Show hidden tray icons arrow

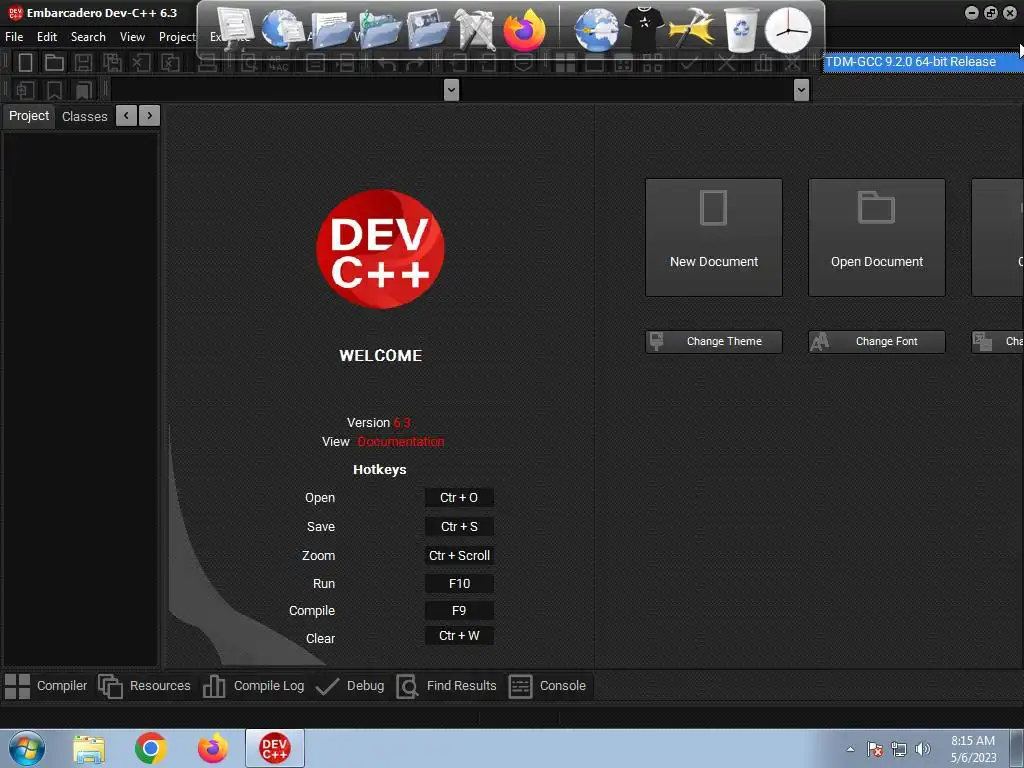click(x=850, y=749)
